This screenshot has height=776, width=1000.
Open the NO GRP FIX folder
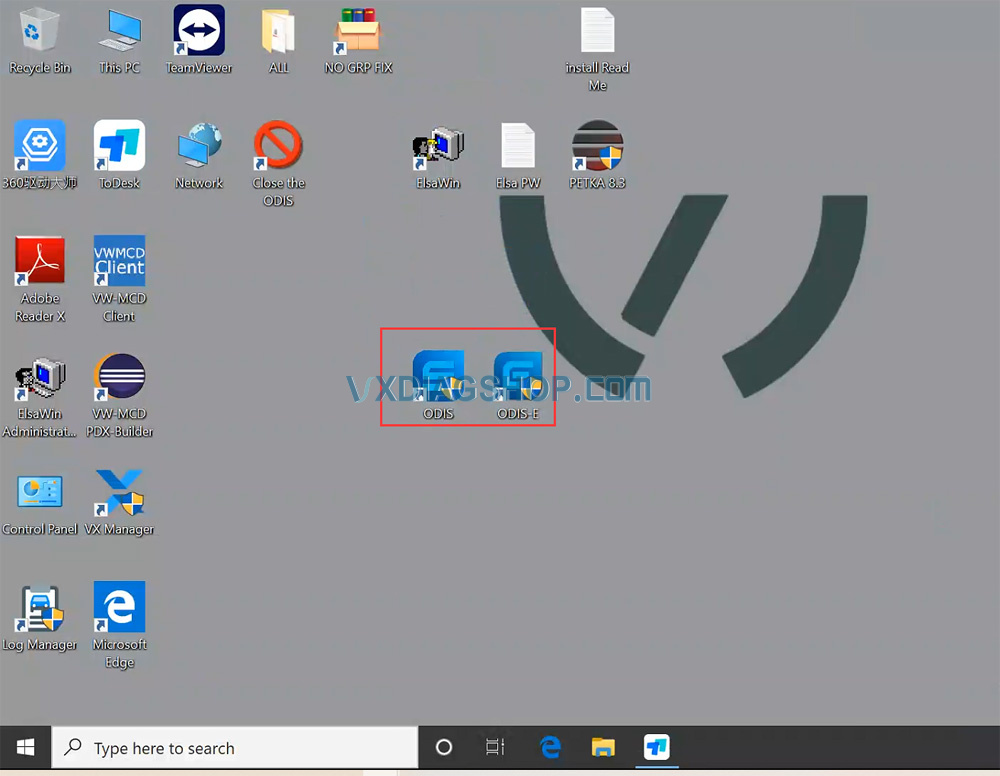click(358, 30)
